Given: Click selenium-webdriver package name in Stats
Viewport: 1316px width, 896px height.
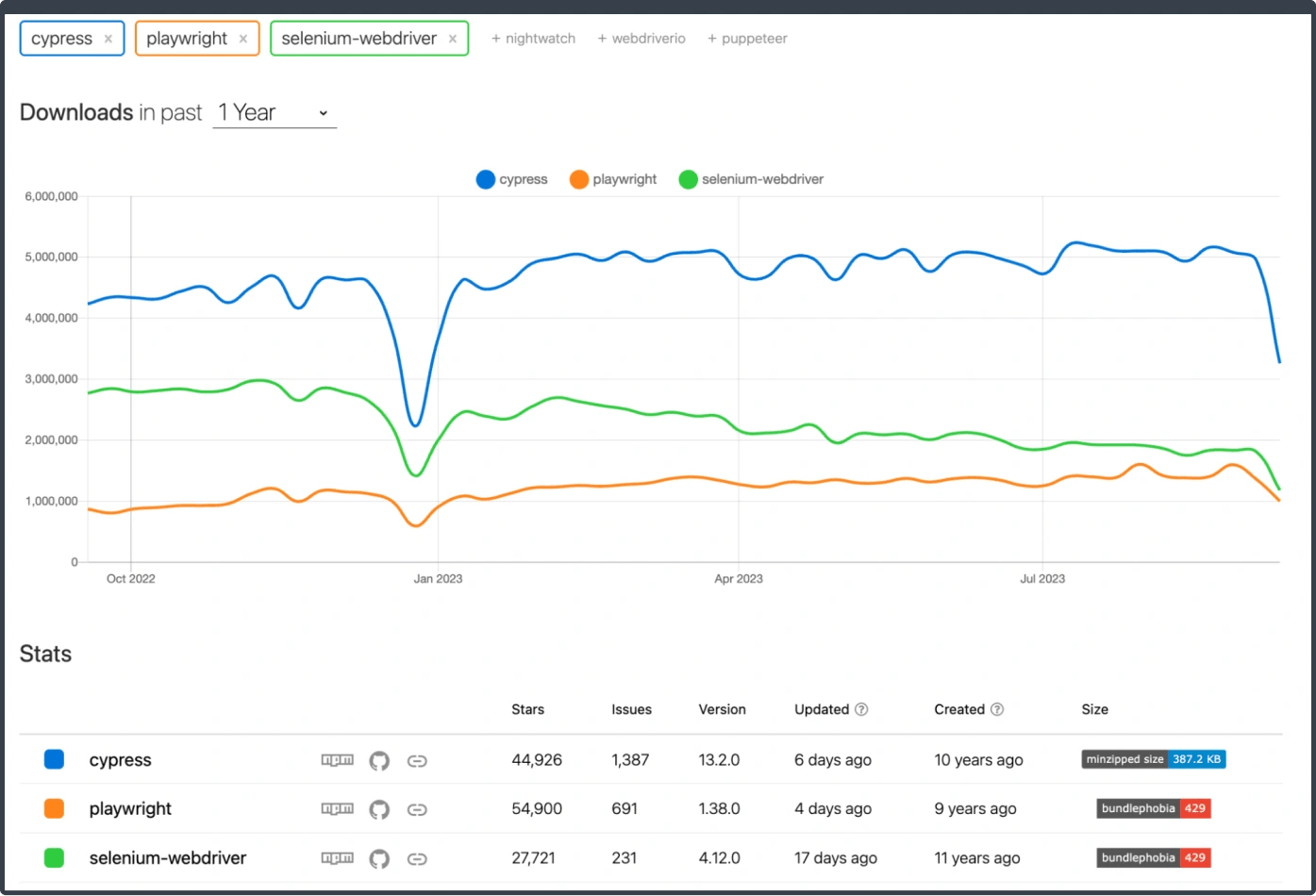Looking at the screenshot, I should [x=168, y=858].
